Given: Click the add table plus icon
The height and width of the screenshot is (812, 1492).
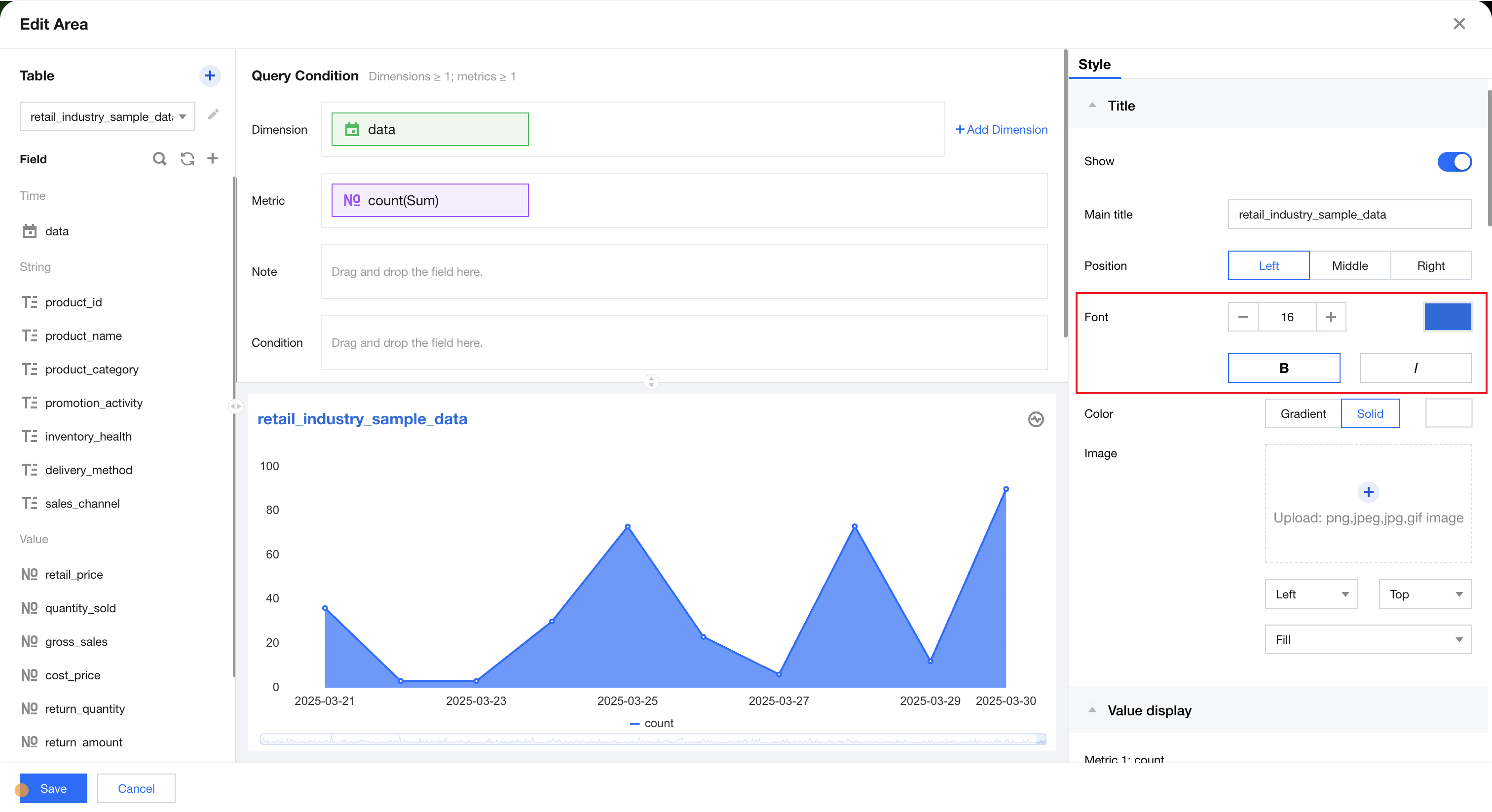Looking at the screenshot, I should point(210,76).
